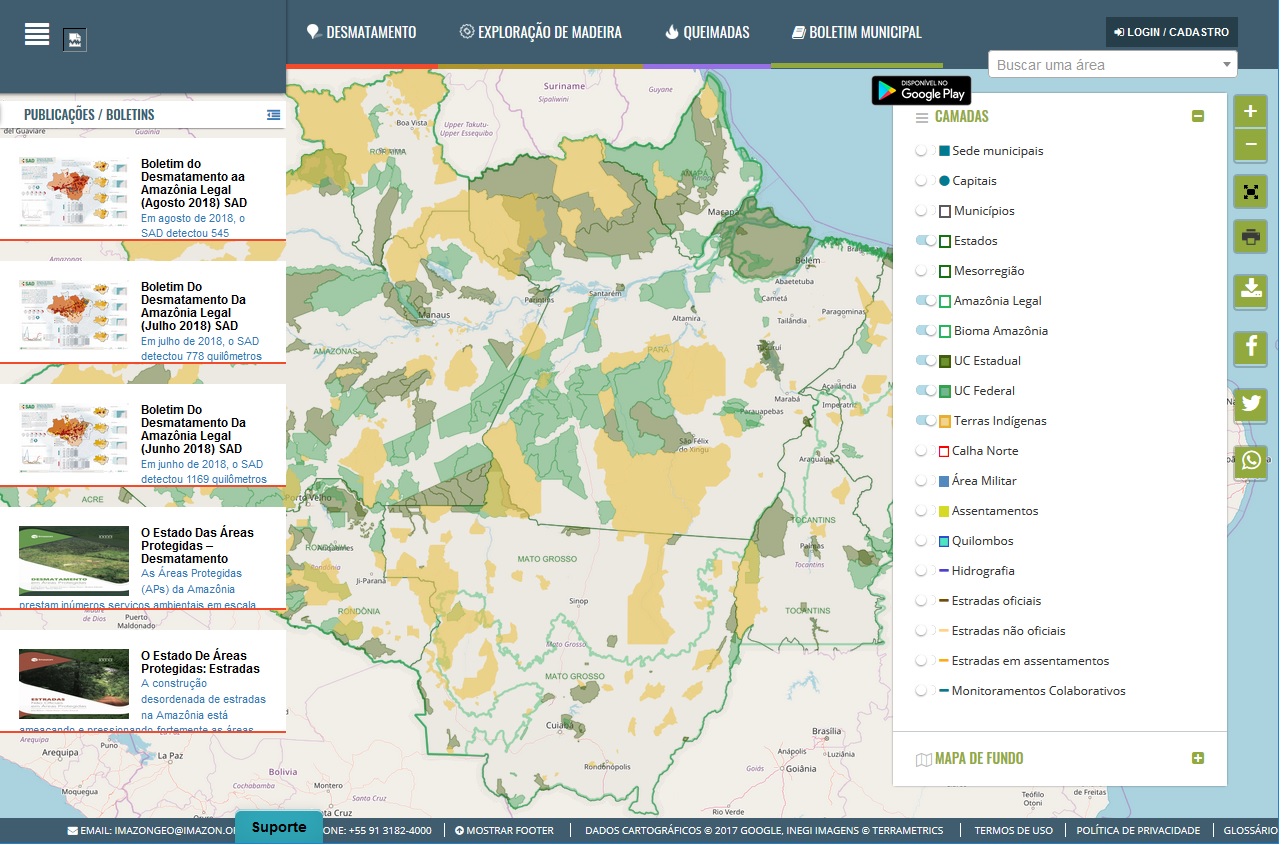This screenshot has width=1282, height=845.
Task: Collapse the Camadas panel
Action: pos(1198,117)
